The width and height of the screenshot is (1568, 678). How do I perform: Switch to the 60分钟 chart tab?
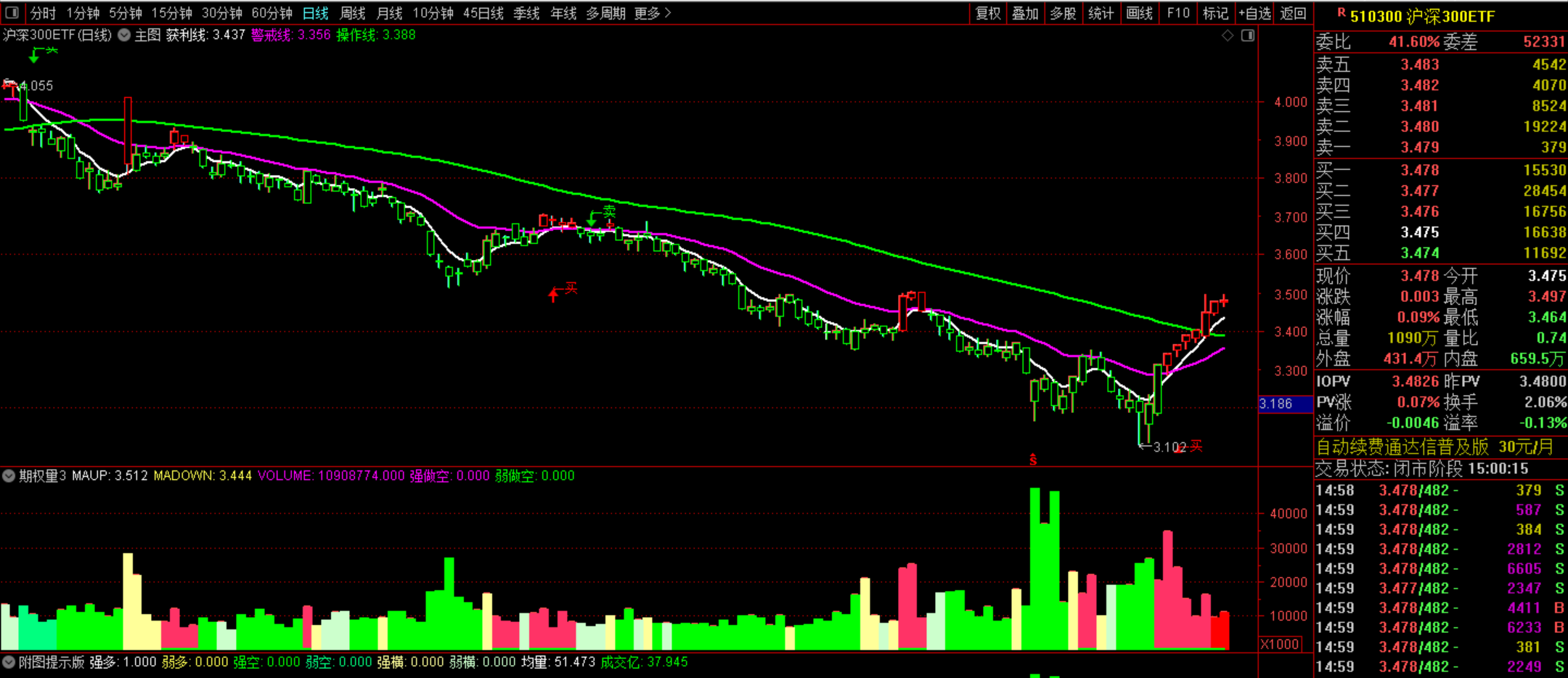271,13
